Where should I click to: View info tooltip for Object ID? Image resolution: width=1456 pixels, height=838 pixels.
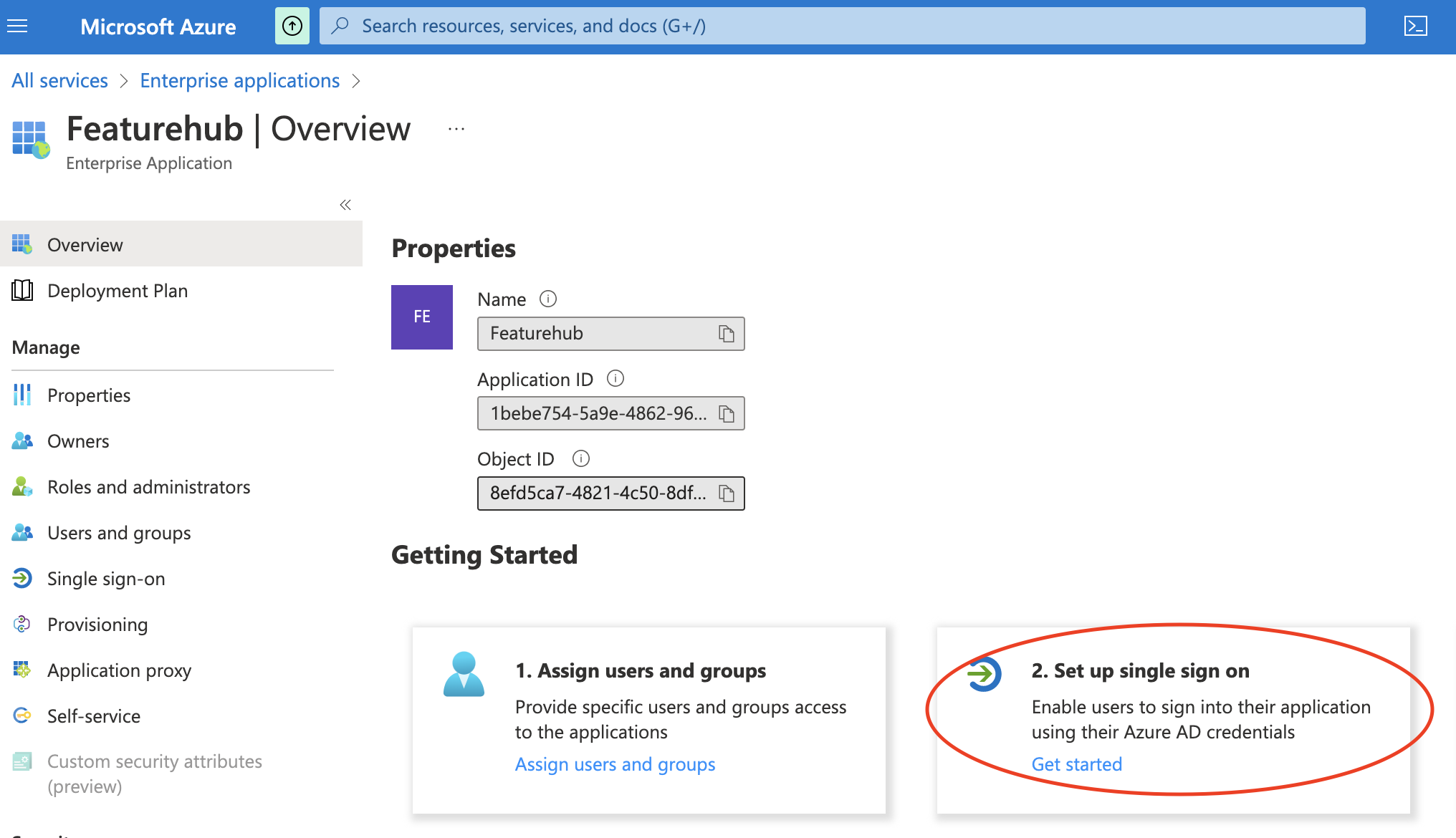coord(581,458)
